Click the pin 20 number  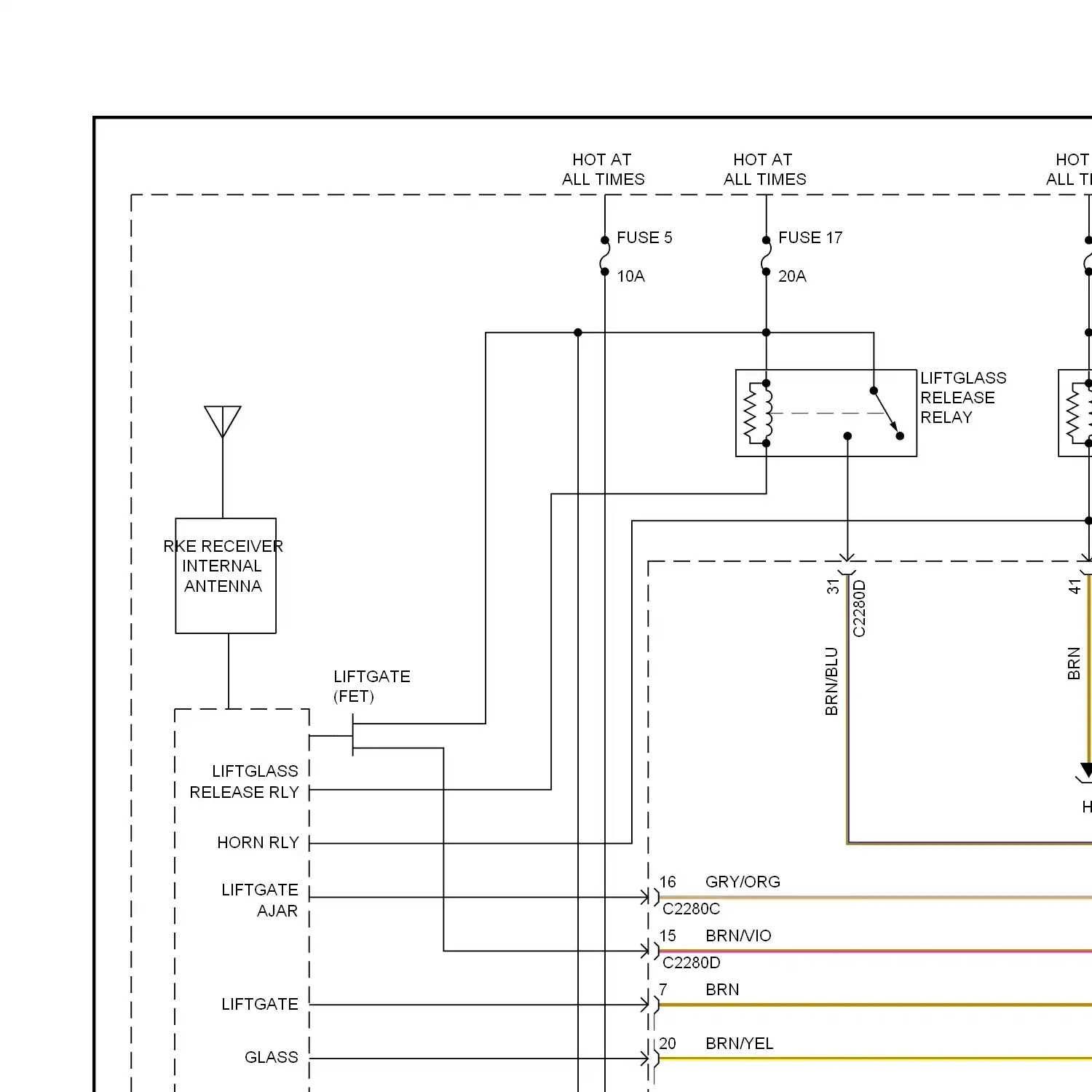point(668,1043)
